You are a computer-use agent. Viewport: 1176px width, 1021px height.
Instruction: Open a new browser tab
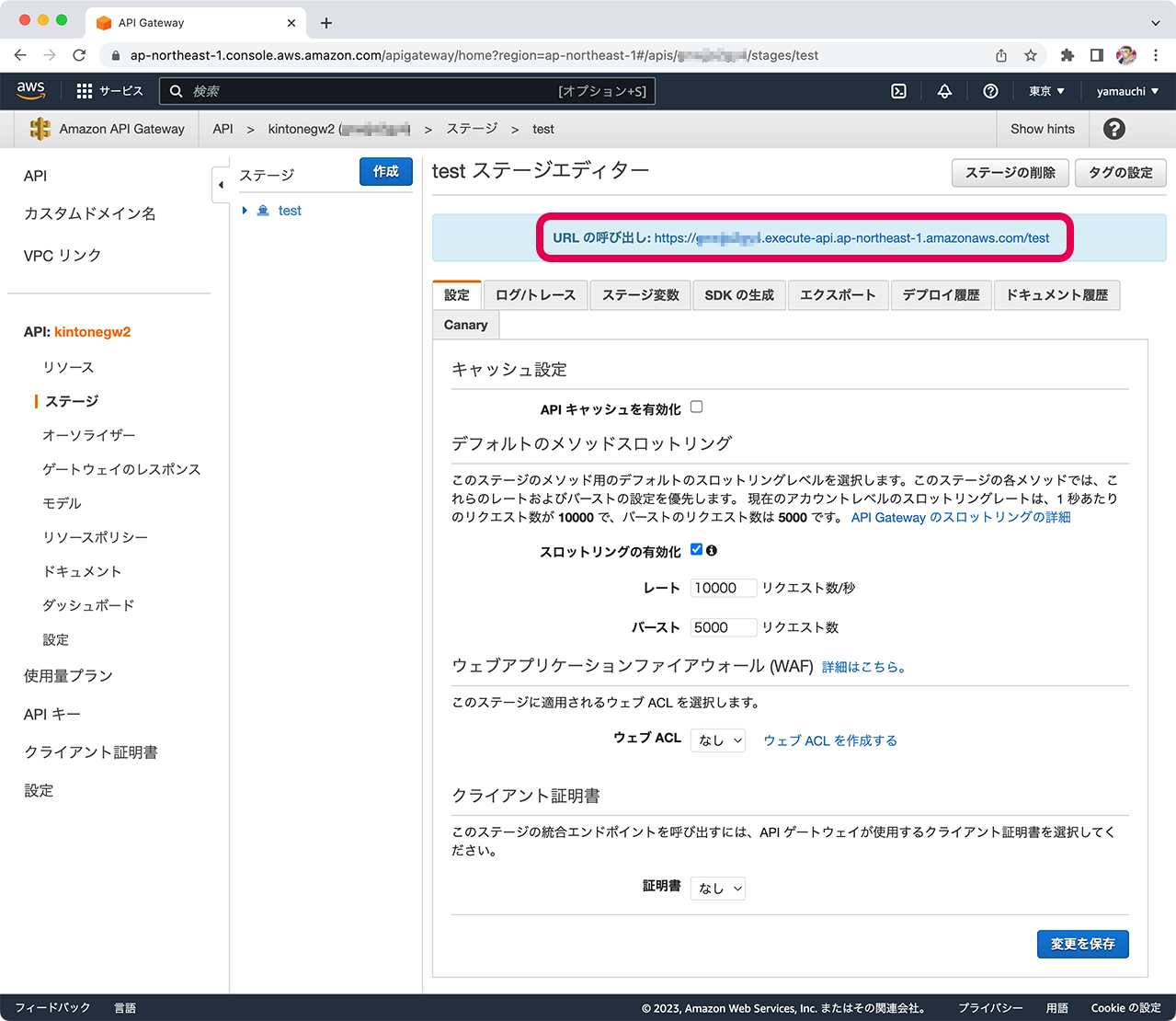click(326, 23)
